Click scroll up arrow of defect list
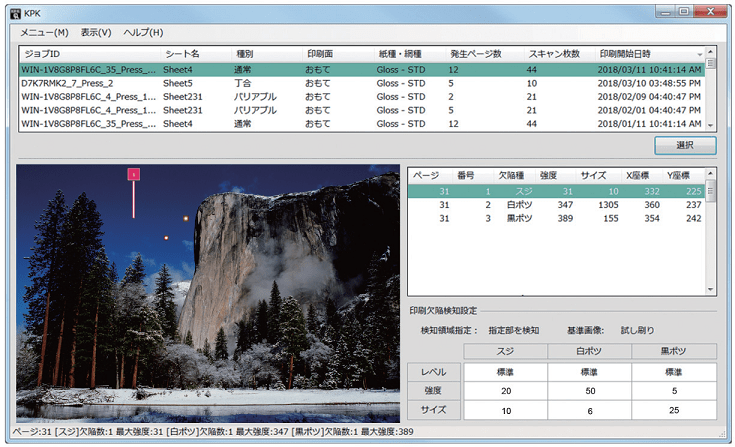 coord(710,173)
